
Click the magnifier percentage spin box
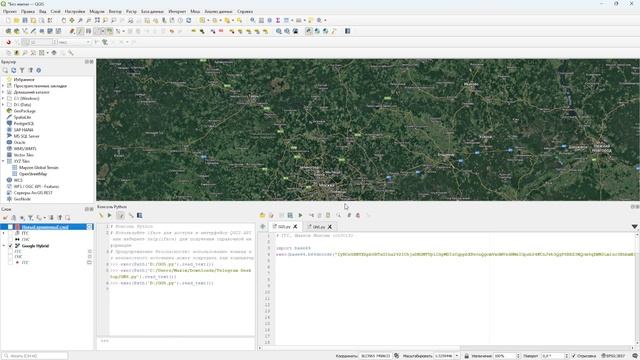click(507, 356)
